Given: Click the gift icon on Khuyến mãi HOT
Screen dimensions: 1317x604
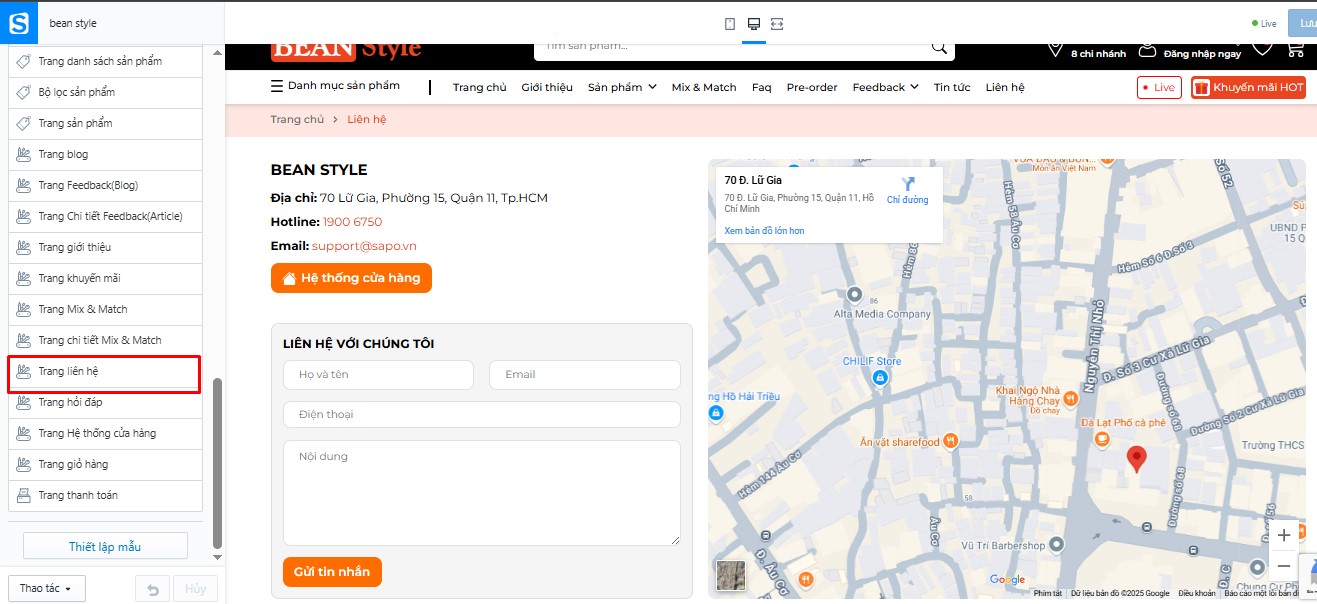Looking at the screenshot, I should (1201, 88).
